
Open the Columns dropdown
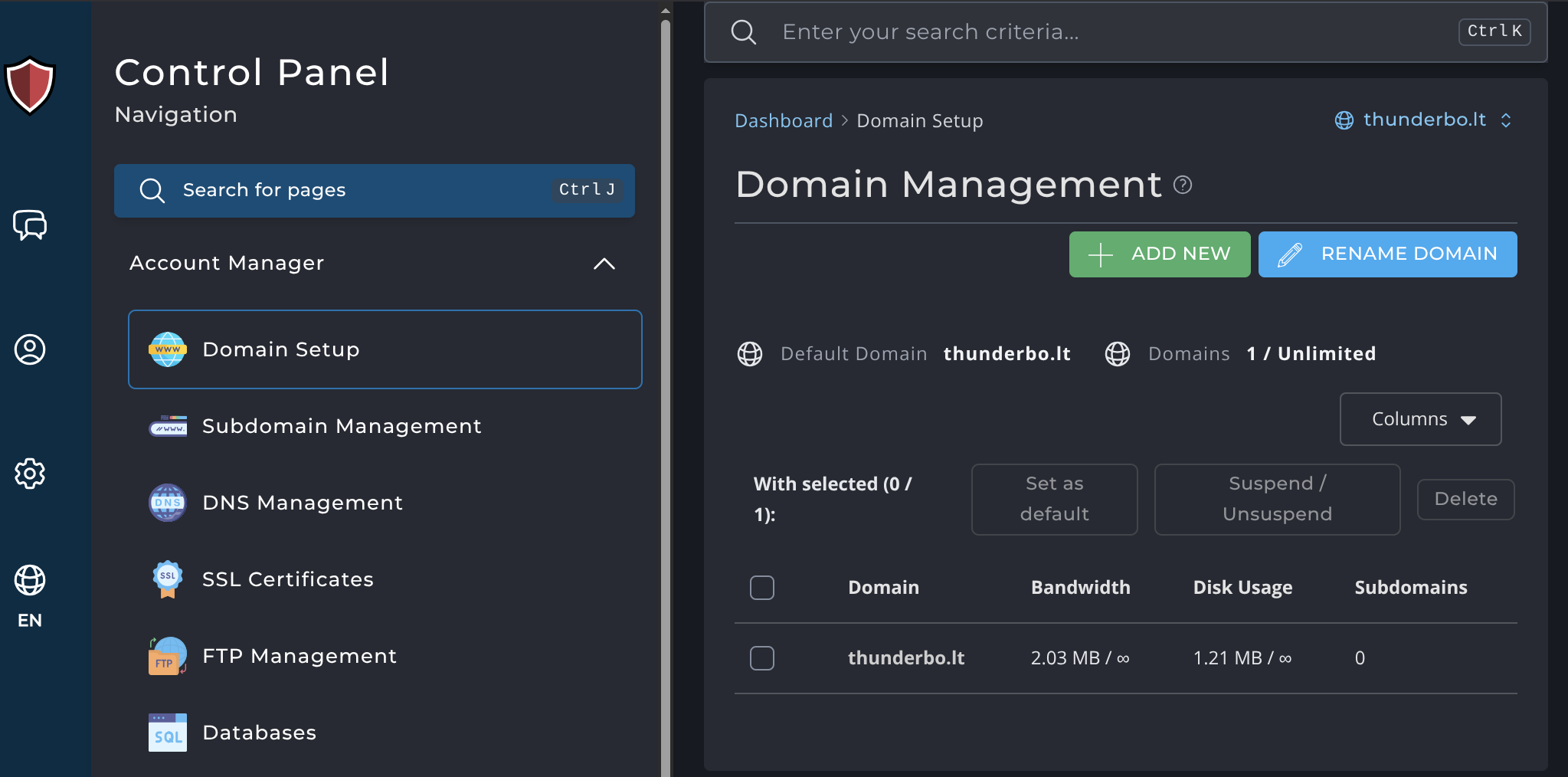pos(1420,419)
